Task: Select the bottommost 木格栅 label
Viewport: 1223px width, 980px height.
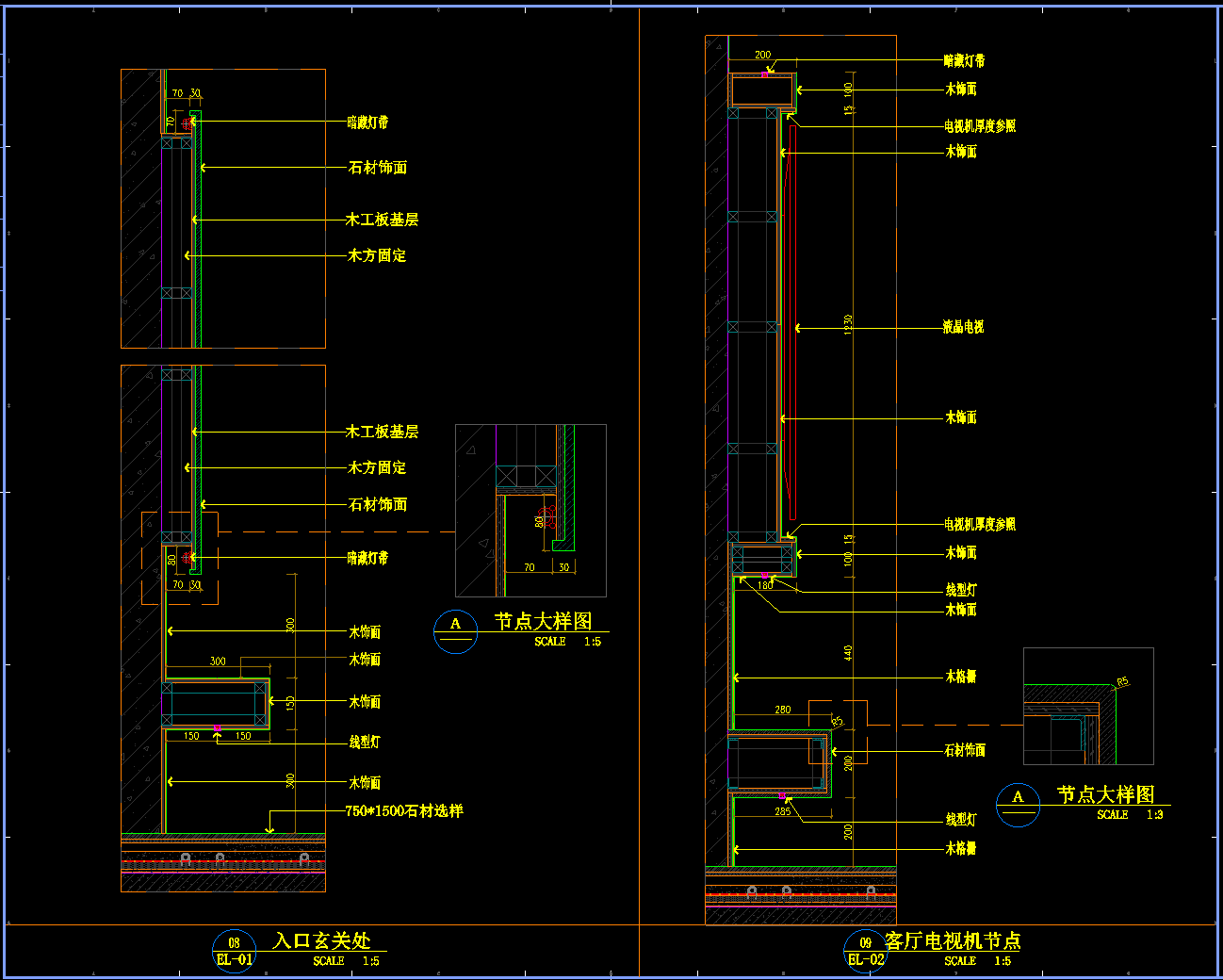Action: (x=961, y=848)
